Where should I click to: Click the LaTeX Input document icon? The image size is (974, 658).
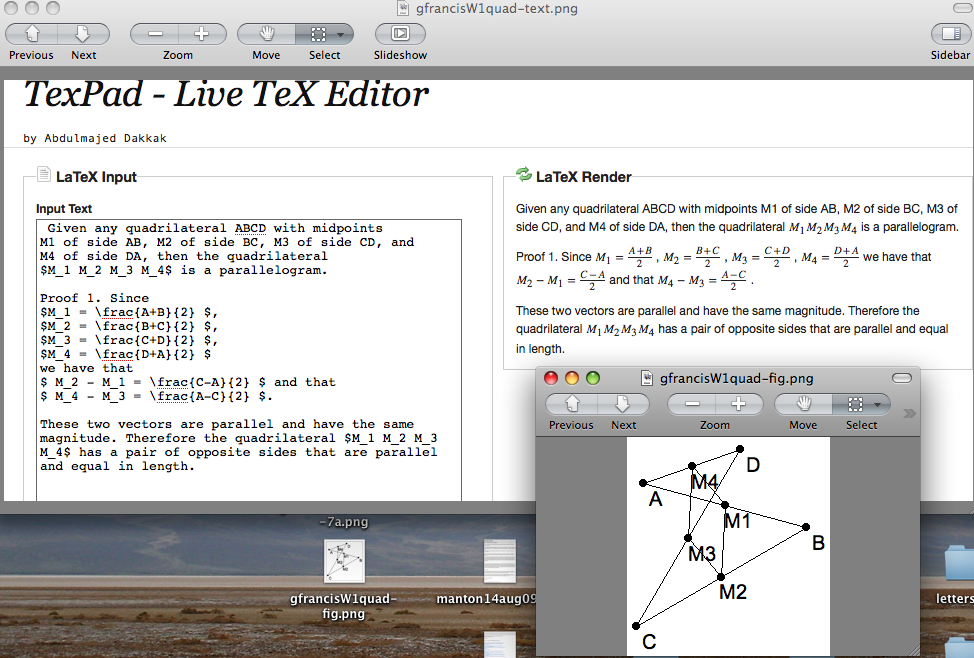[44, 176]
